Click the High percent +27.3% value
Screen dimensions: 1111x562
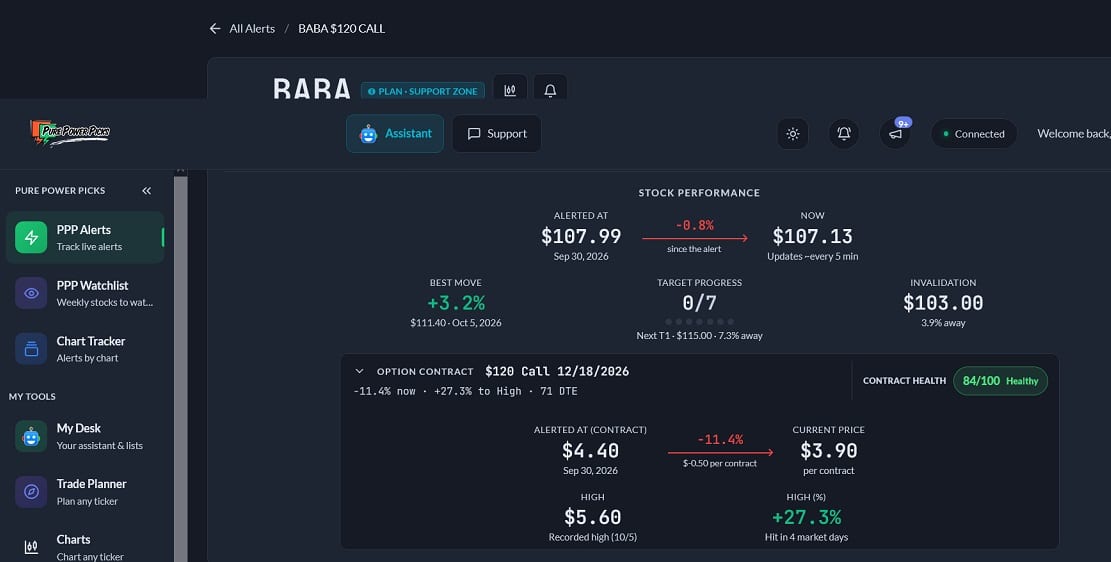(806, 517)
